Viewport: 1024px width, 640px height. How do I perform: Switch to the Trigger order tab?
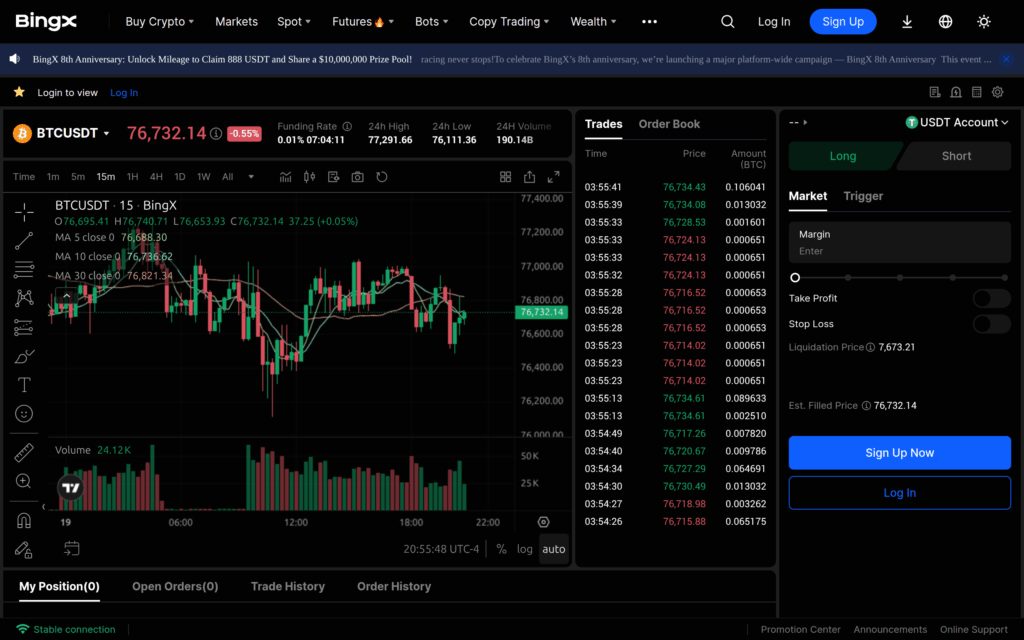pos(863,196)
